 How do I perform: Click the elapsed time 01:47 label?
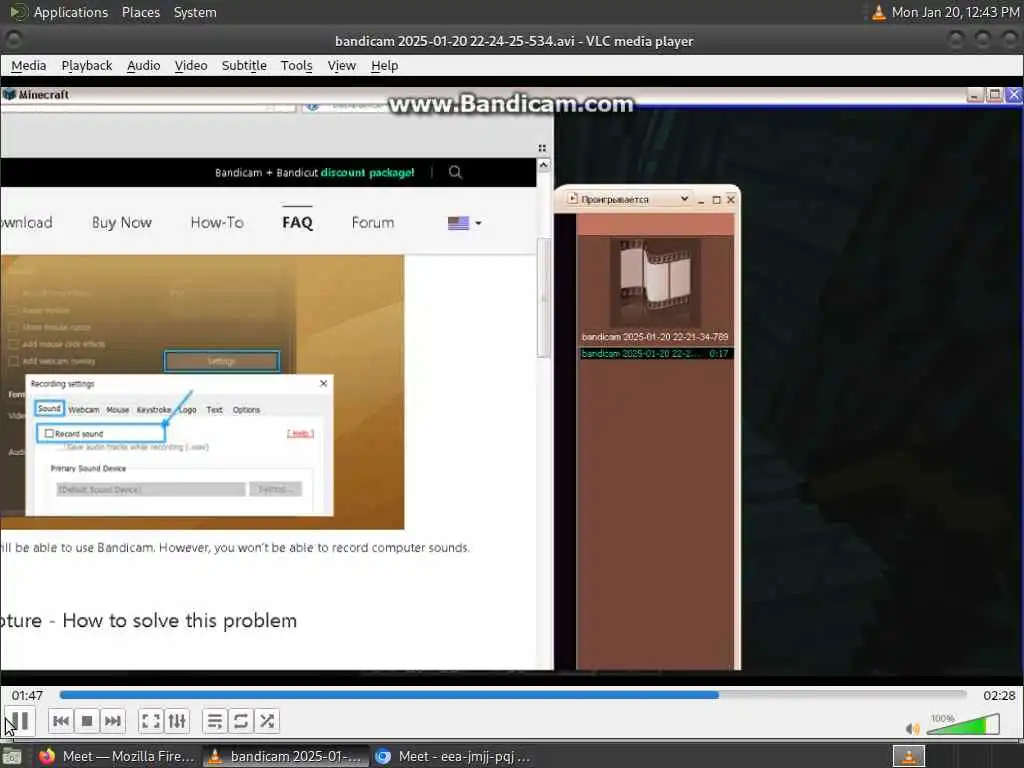[x=27, y=696]
